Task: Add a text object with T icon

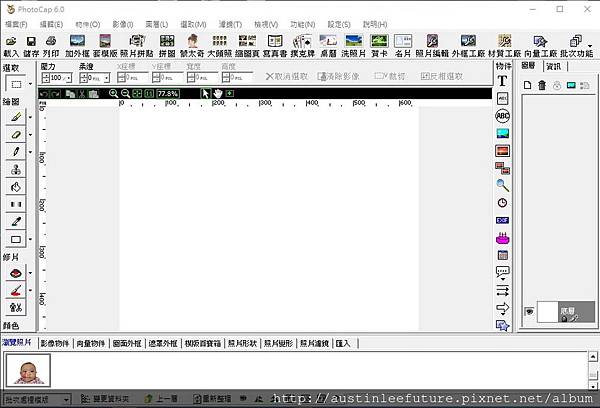Action: pyautogui.click(x=502, y=81)
